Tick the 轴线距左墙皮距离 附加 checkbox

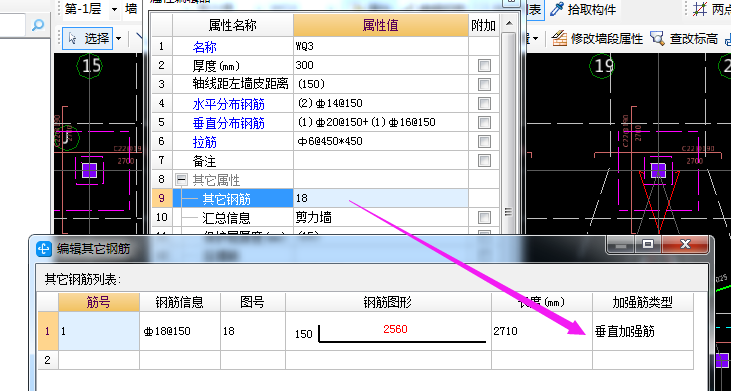[x=484, y=84]
